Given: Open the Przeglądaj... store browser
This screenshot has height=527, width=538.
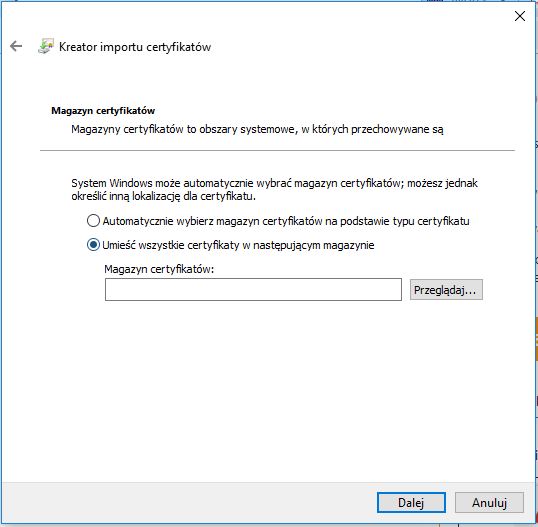Looking at the screenshot, I should (x=446, y=290).
